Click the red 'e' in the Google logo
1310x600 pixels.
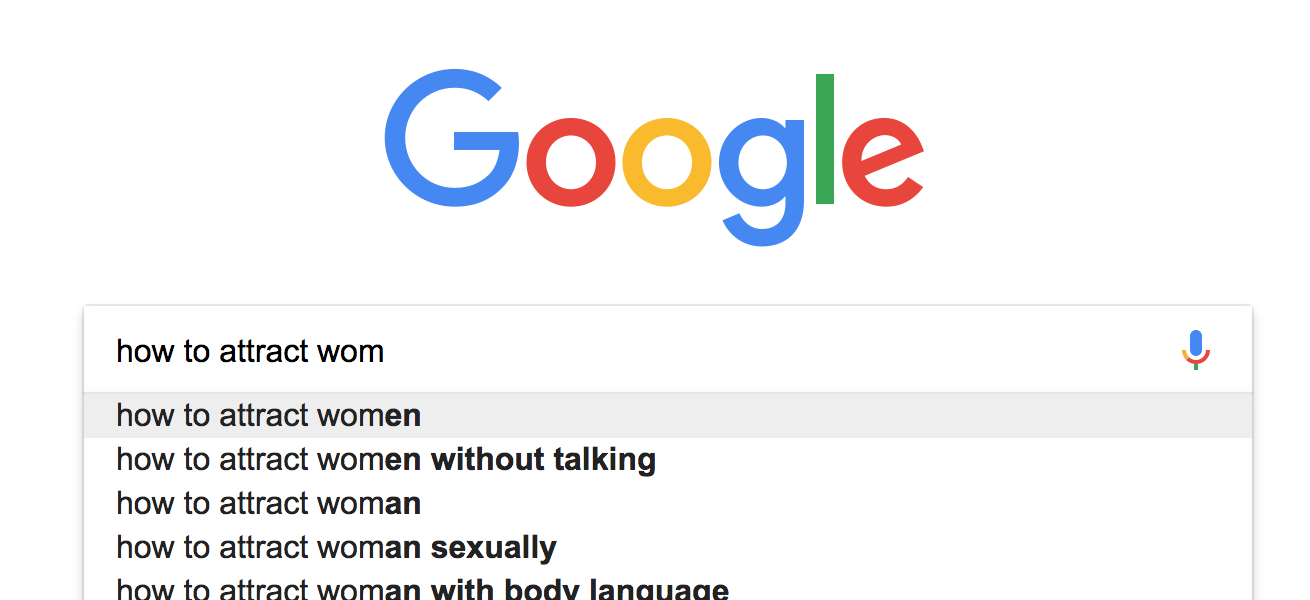[x=881, y=162]
